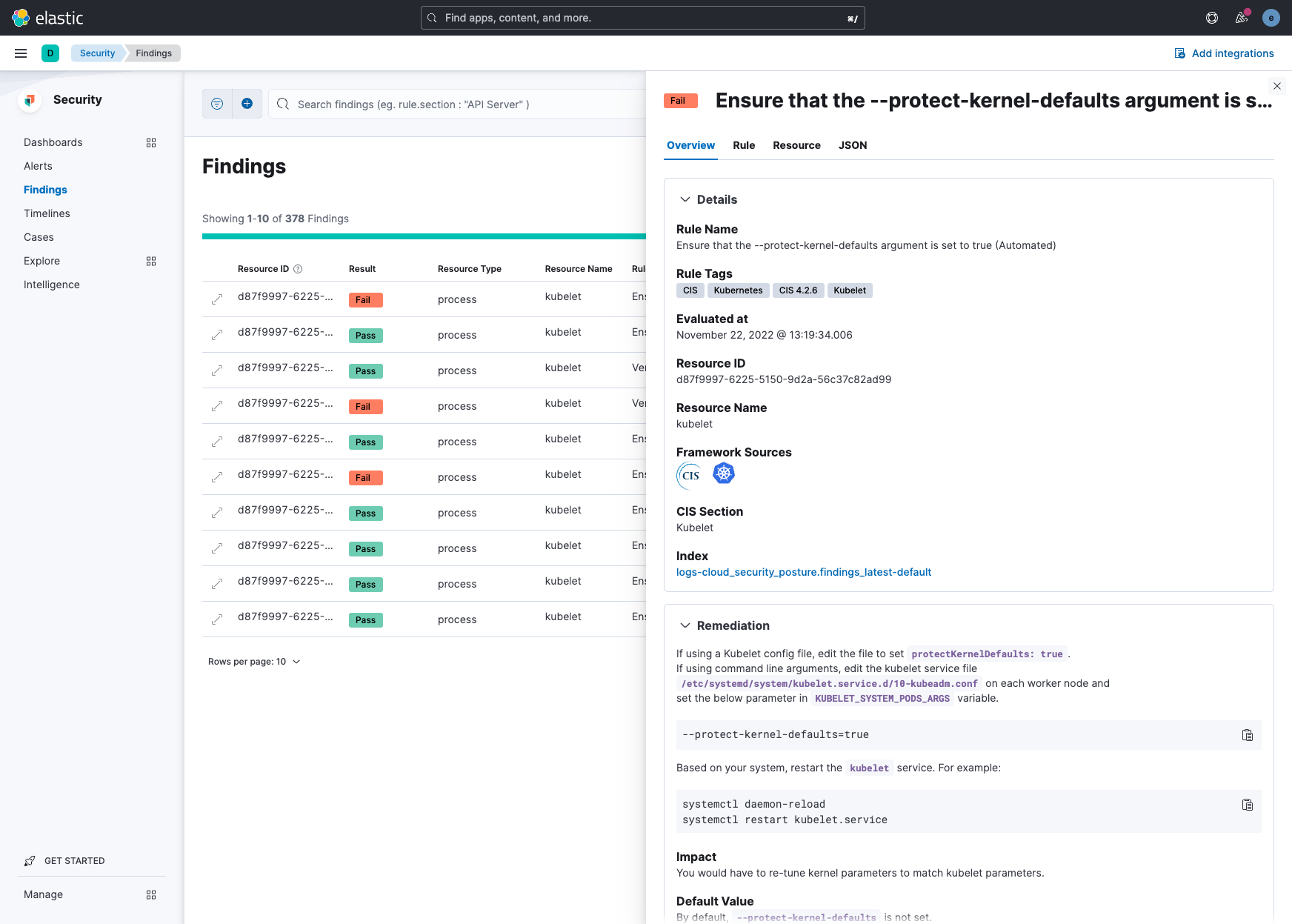Image resolution: width=1292 pixels, height=924 pixels.
Task: Open the newsfeed icon in header
Action: (1242, 18)
